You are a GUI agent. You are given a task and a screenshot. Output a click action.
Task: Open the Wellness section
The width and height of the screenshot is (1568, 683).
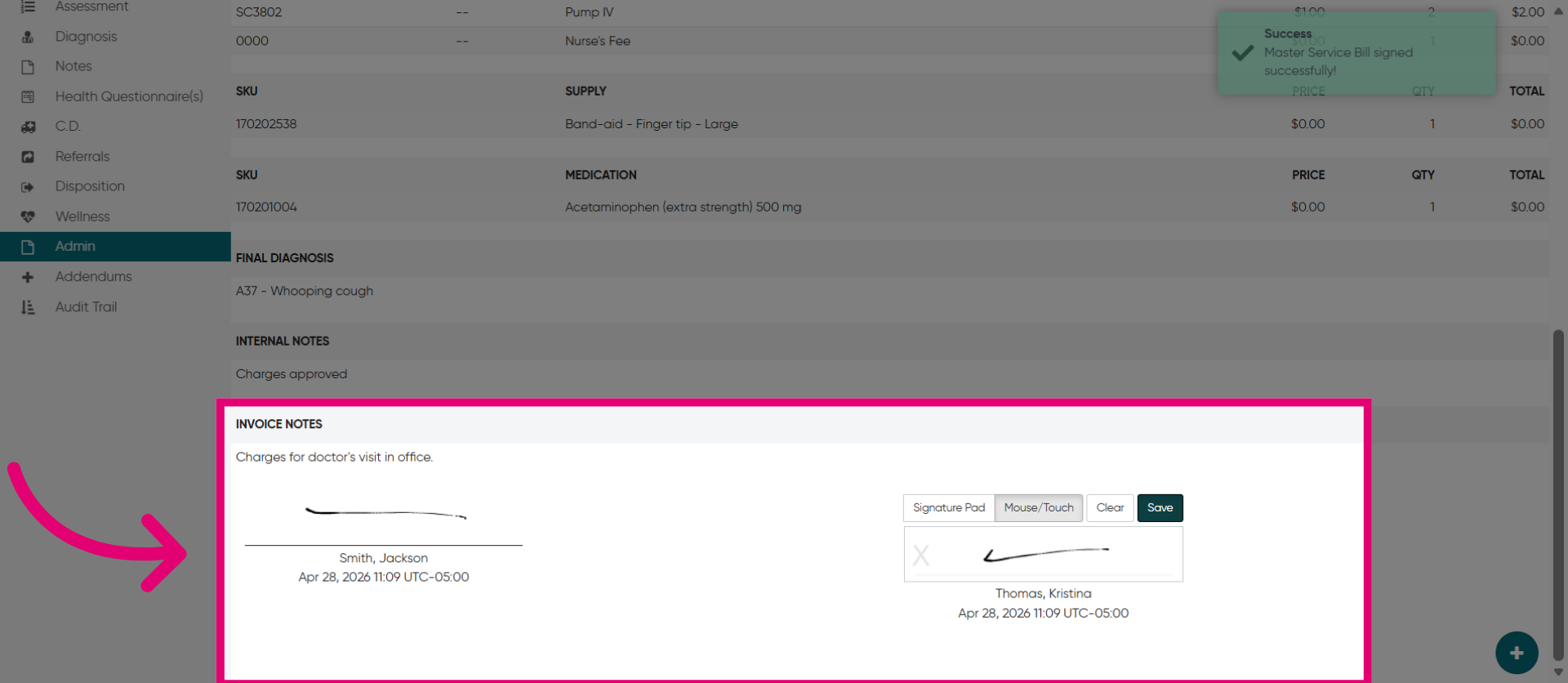click(x=82, y=217)
